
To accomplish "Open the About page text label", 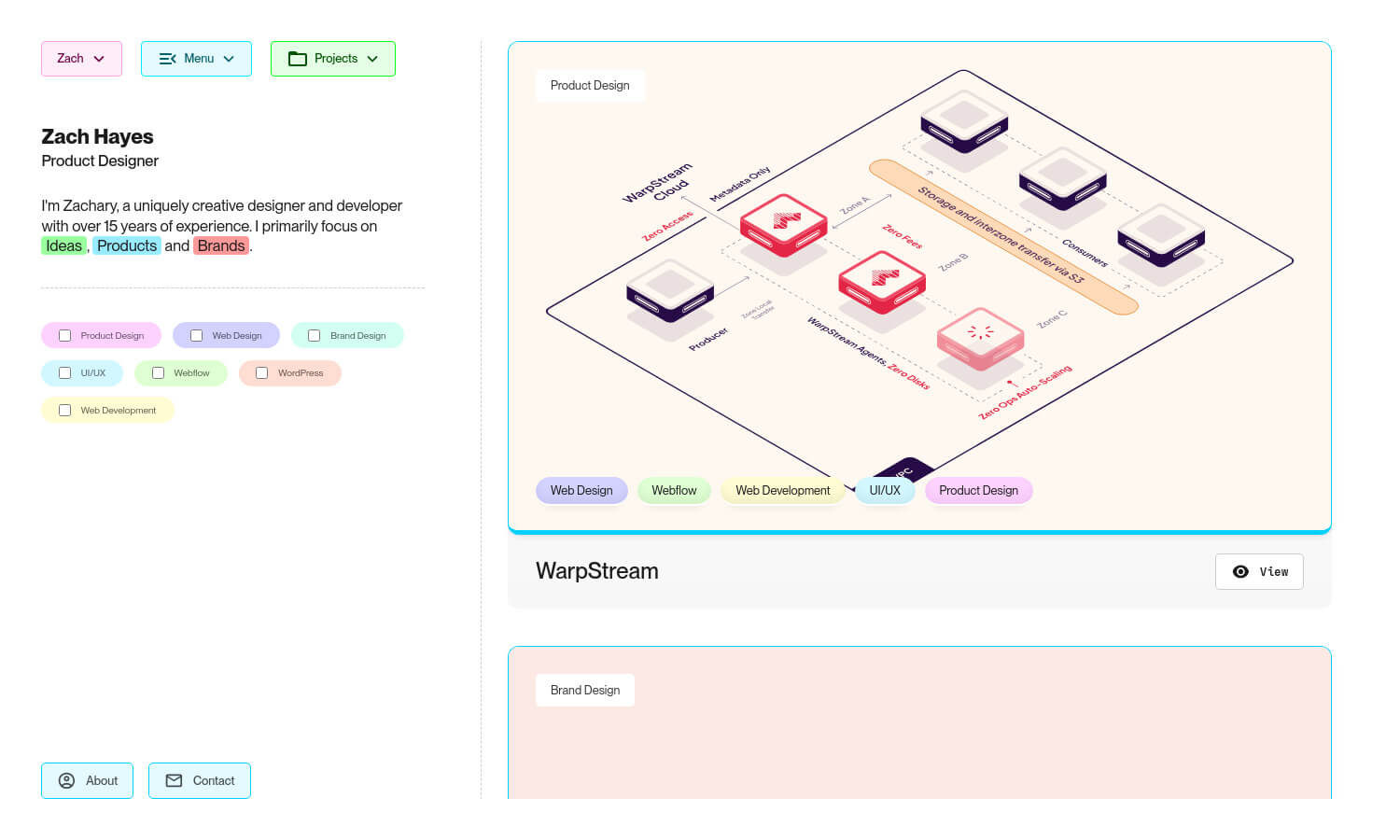I will click(x=102, y=780).
